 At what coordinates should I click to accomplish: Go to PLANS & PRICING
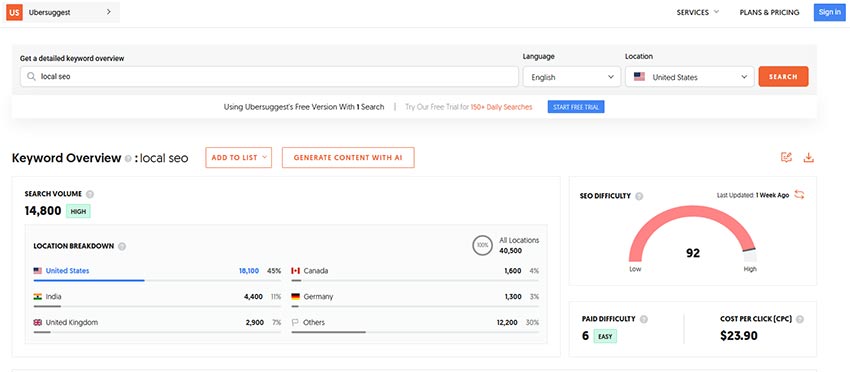click(769, 12)
